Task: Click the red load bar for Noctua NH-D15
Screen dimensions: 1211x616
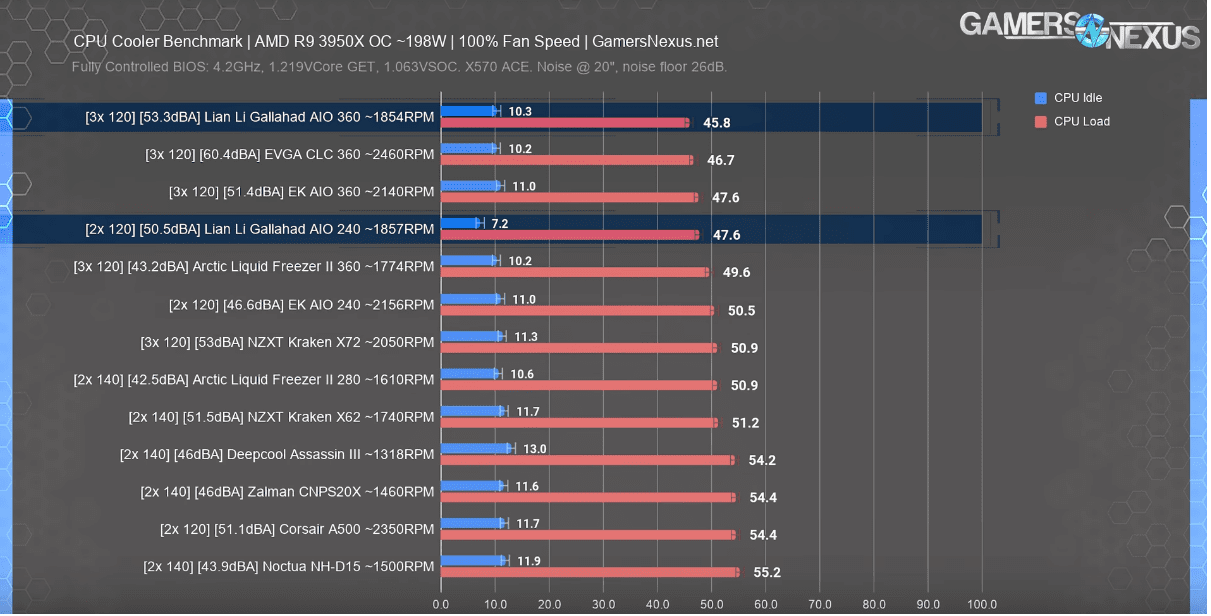Action: [x=590, y=572]
